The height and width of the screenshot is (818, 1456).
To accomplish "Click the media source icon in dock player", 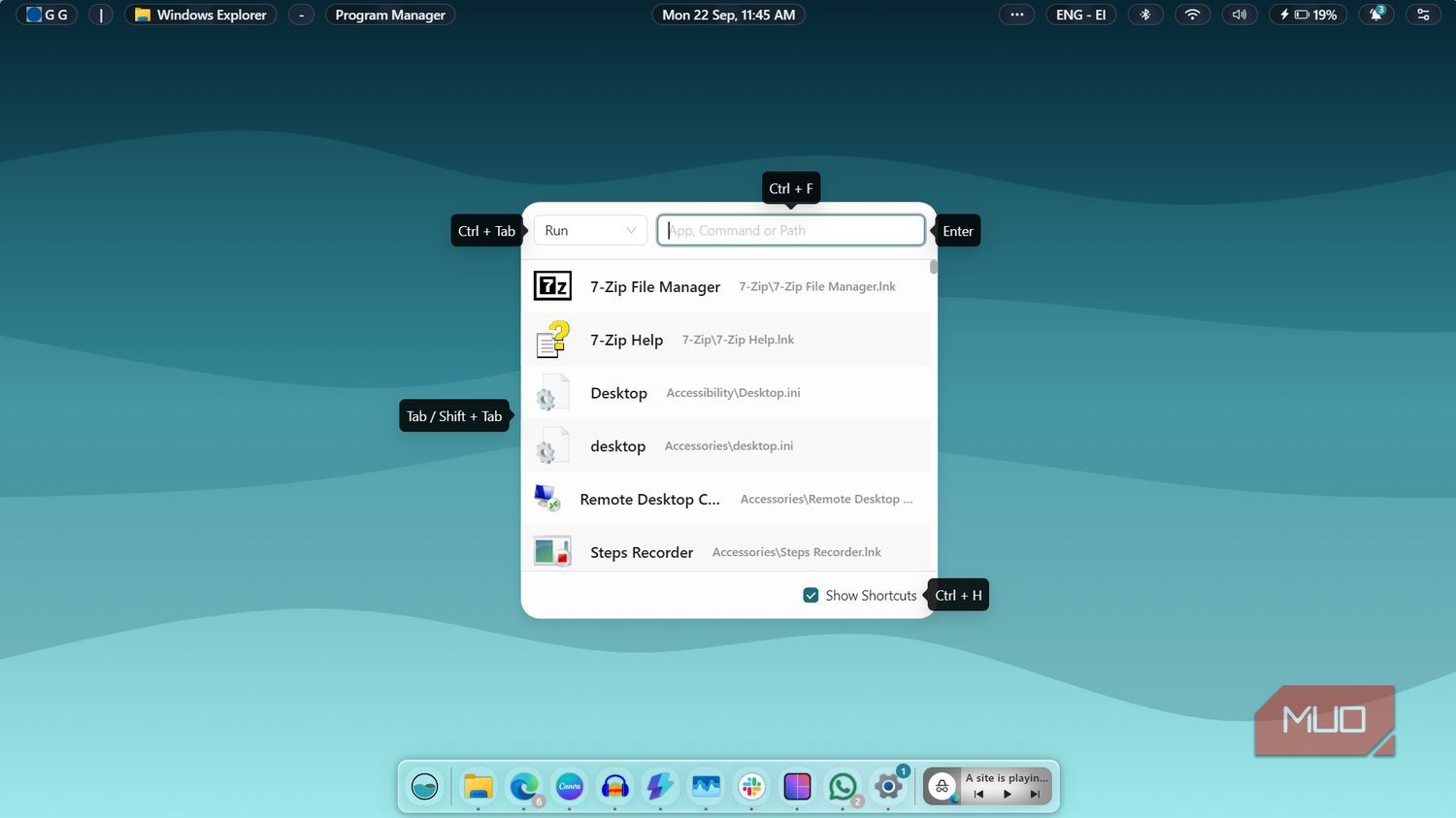I will 942,786.
